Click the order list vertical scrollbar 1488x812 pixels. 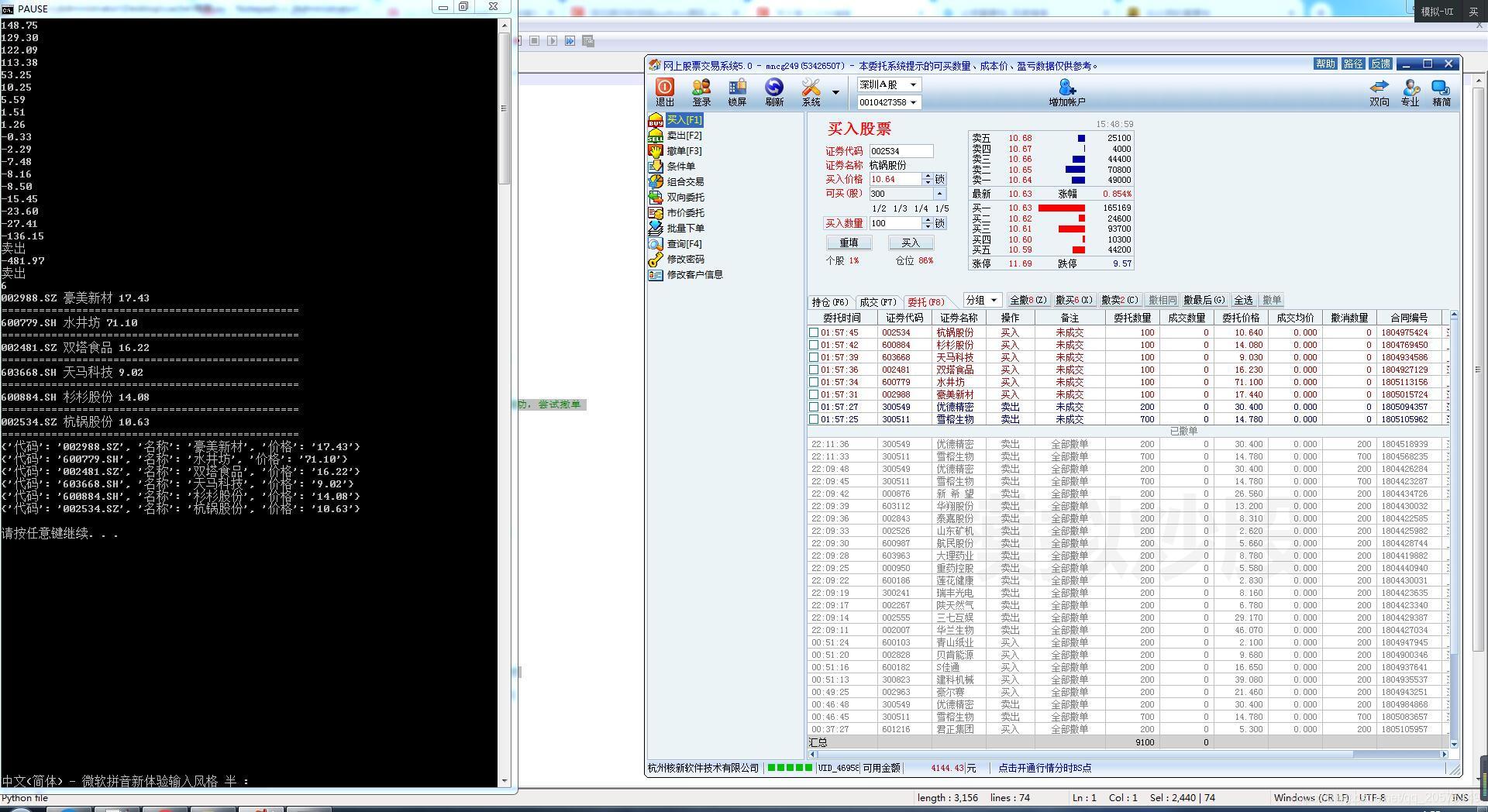click(1454, 528)
